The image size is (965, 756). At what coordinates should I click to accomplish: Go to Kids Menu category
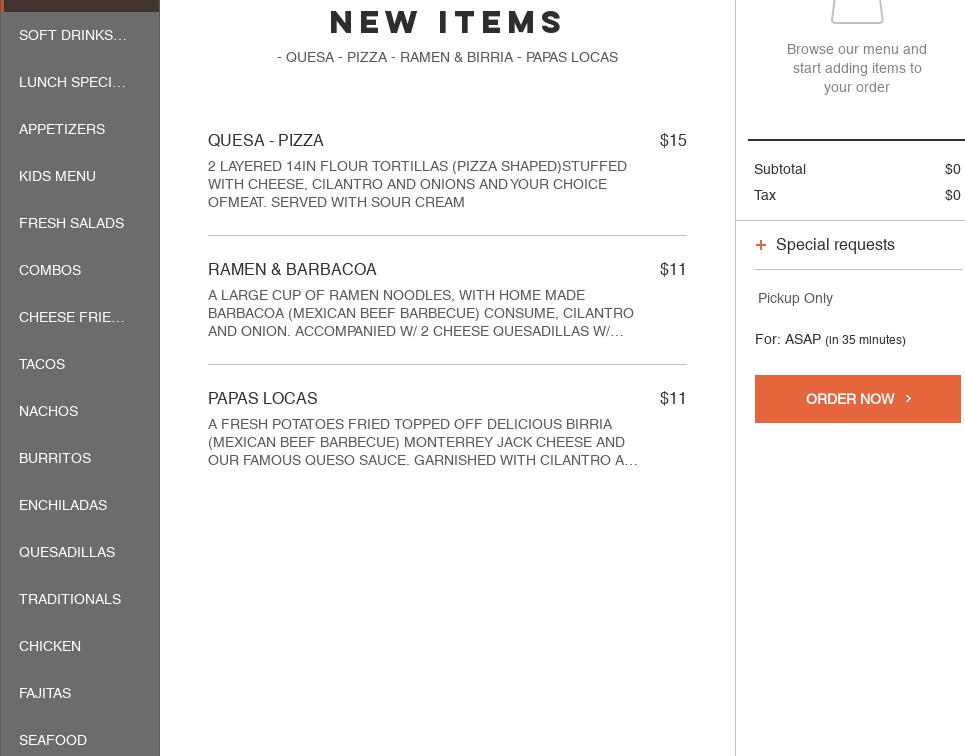pyautogui.click(x=57, y=176)
